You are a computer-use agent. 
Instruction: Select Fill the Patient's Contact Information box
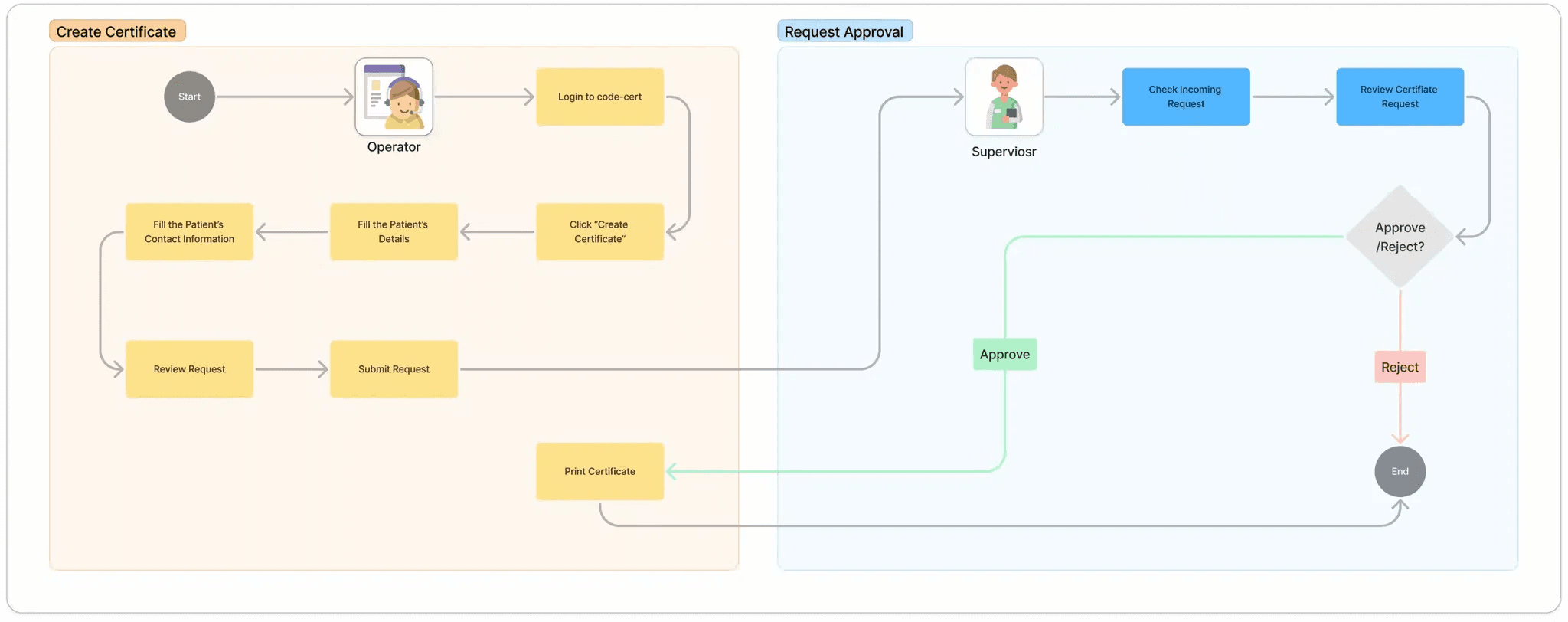189,231
